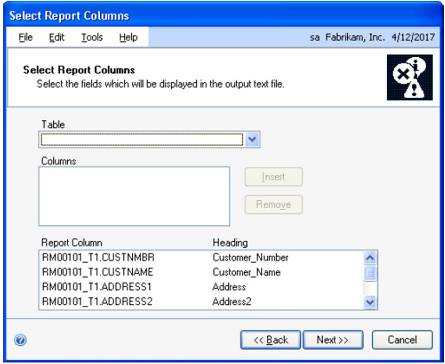445x364 pixels.
Task: Click the << Back button
Action: click(x=270, y=340)
